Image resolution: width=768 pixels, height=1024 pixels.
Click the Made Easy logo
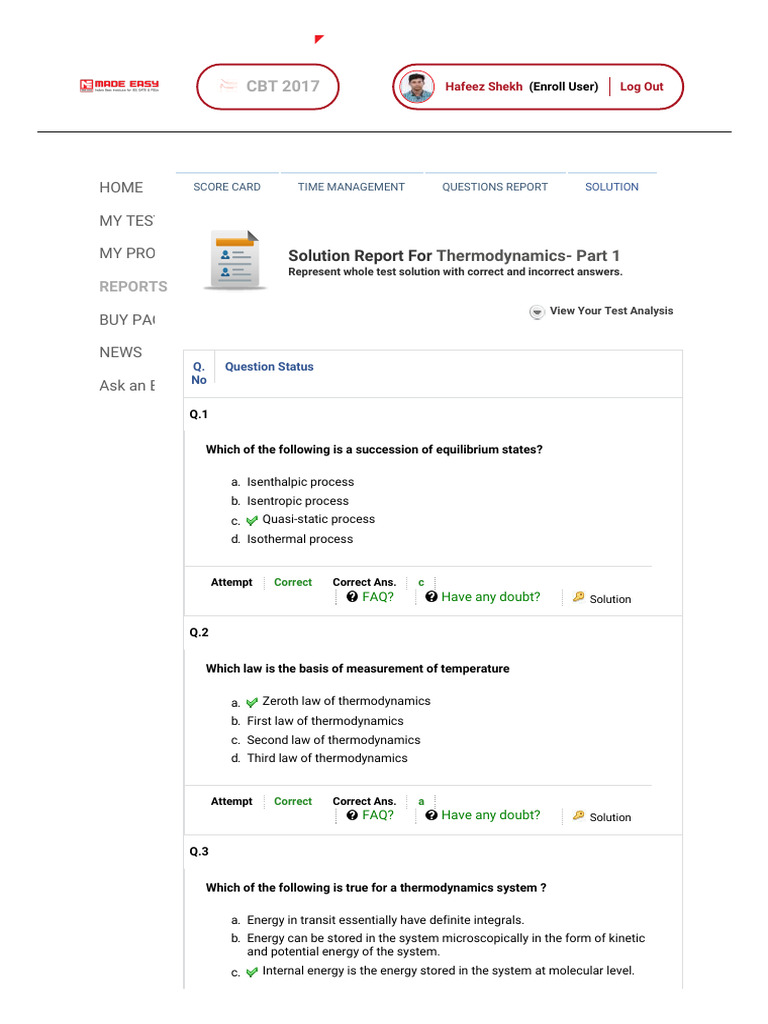point(119,86)
